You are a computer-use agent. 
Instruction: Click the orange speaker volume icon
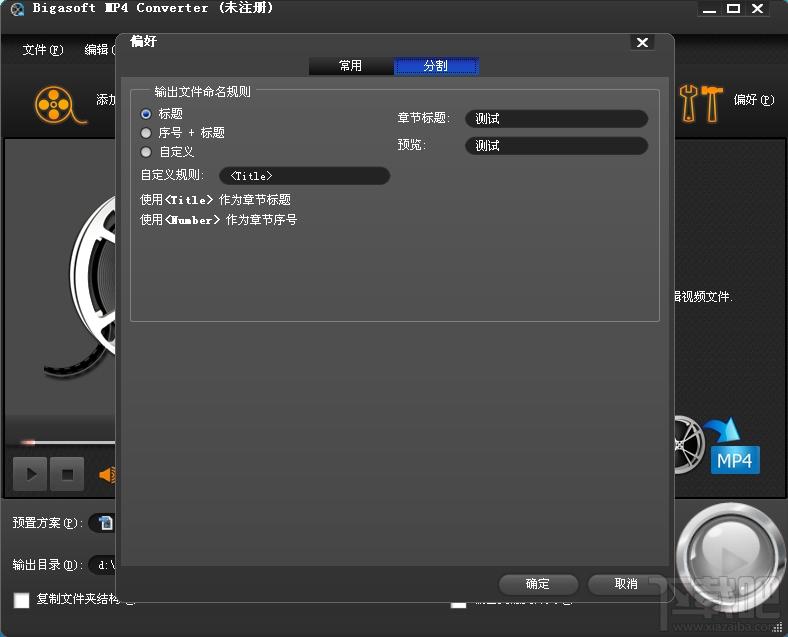[108, 474]
